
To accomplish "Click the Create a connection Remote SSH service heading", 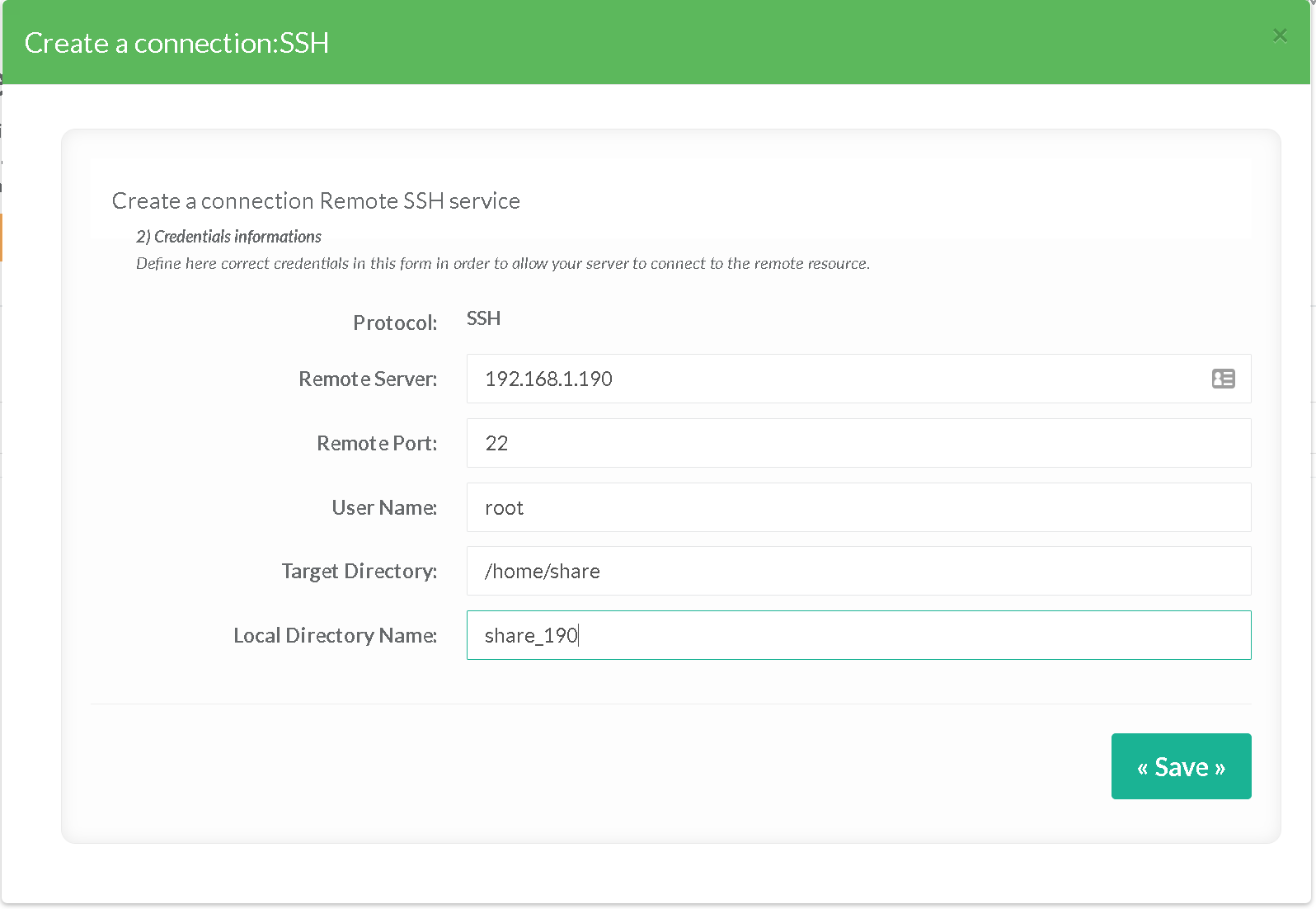I will pyautogui.click(x=316, y=200).
